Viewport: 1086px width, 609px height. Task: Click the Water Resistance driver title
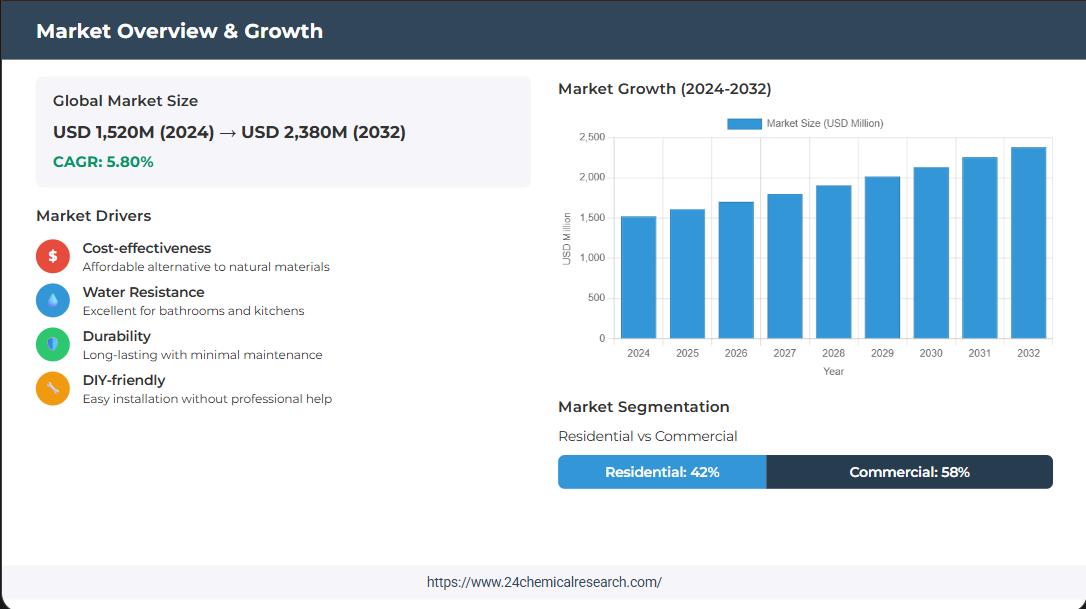[x=143, y=292]
